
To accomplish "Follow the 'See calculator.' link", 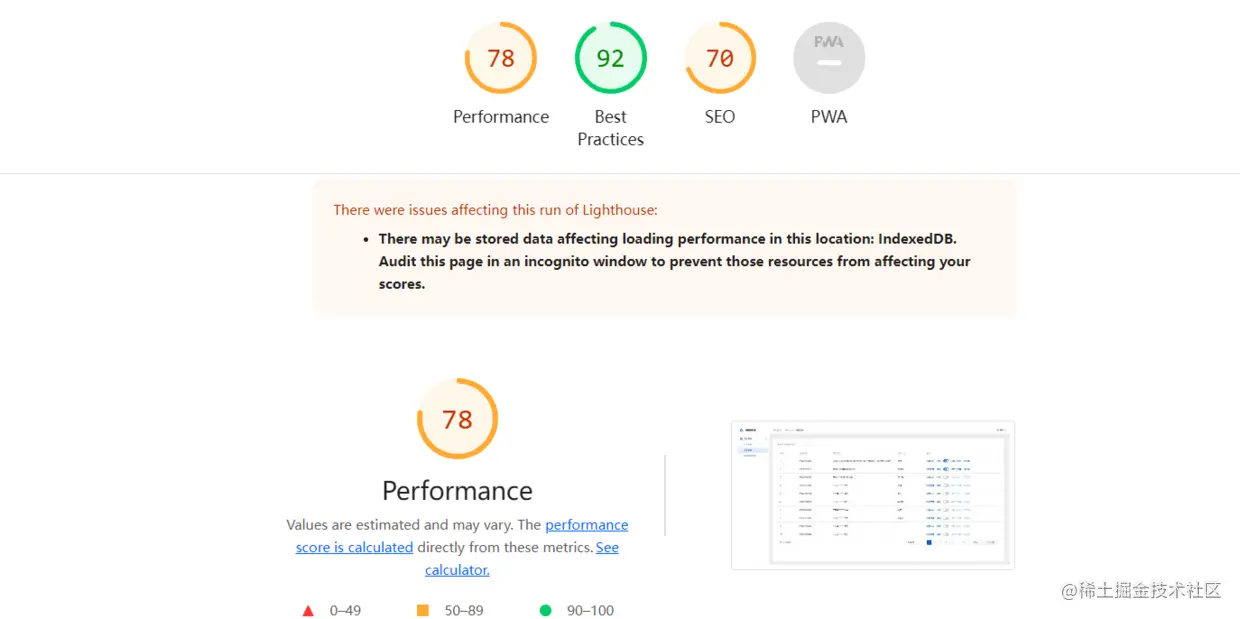I will coord(522,559).
